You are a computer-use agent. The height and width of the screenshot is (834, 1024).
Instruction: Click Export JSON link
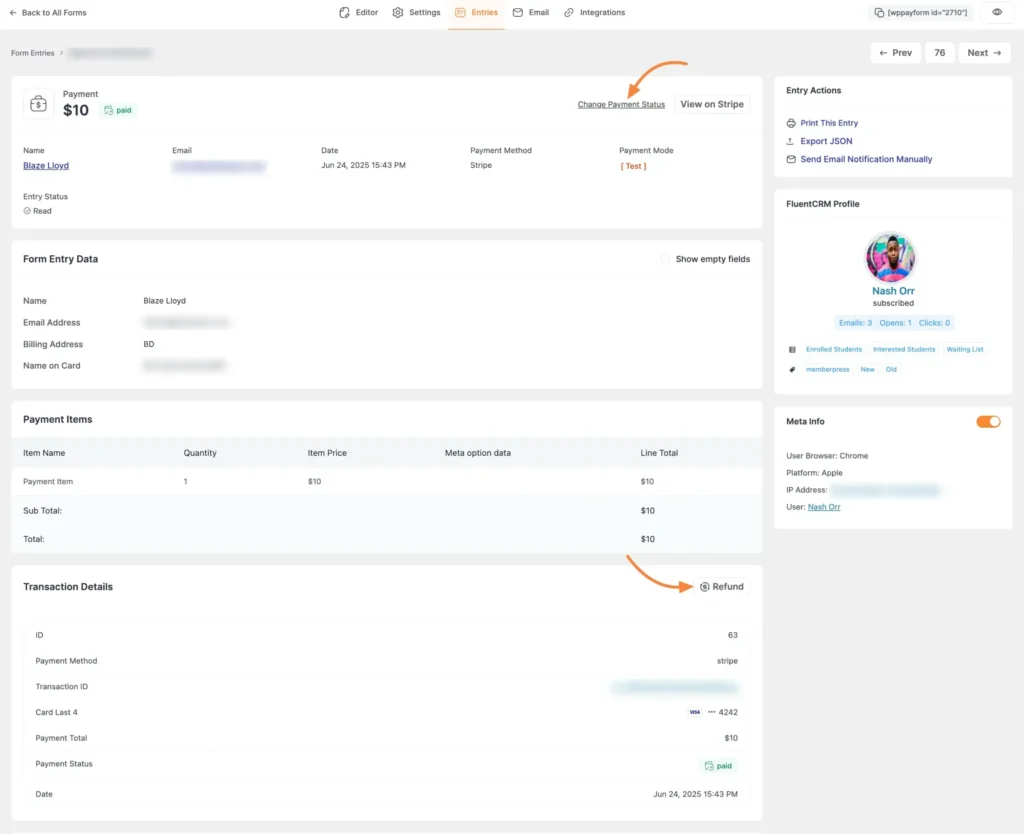click(x=826, y=141)
